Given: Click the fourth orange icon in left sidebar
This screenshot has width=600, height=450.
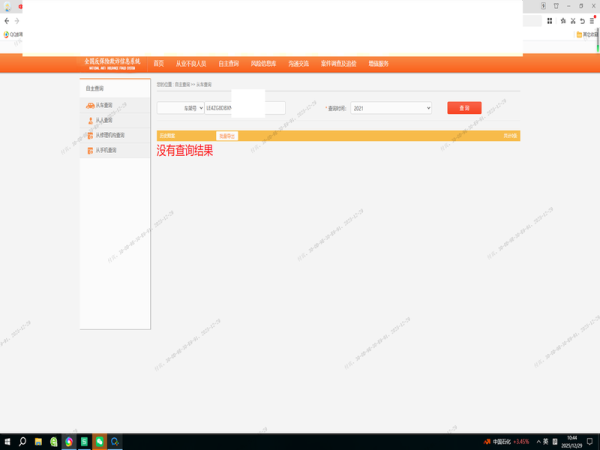Looking at the screenshot, I should point(90,150).
